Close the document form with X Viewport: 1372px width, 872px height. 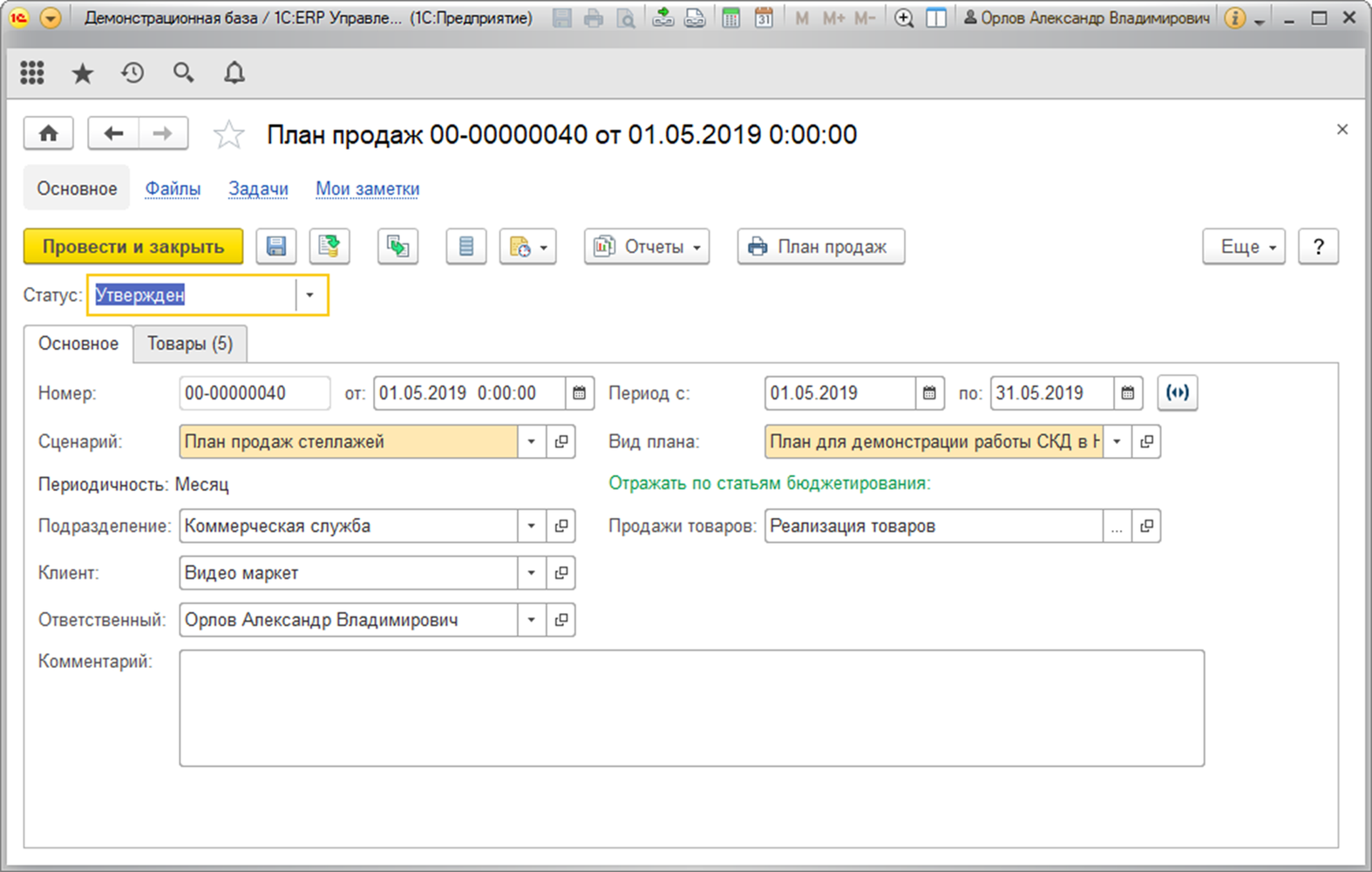[1342, 129]
